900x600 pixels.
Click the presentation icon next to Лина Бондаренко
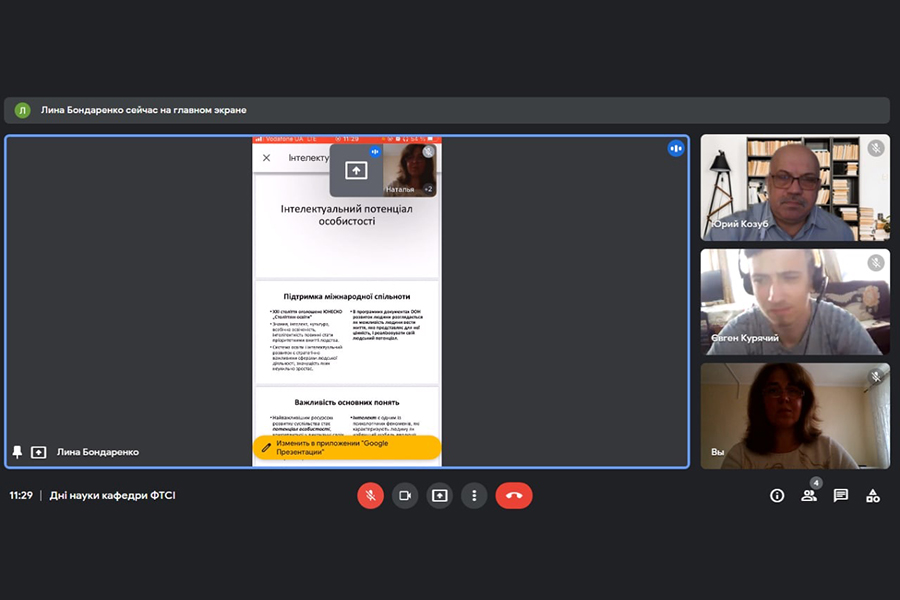(38, 452)
